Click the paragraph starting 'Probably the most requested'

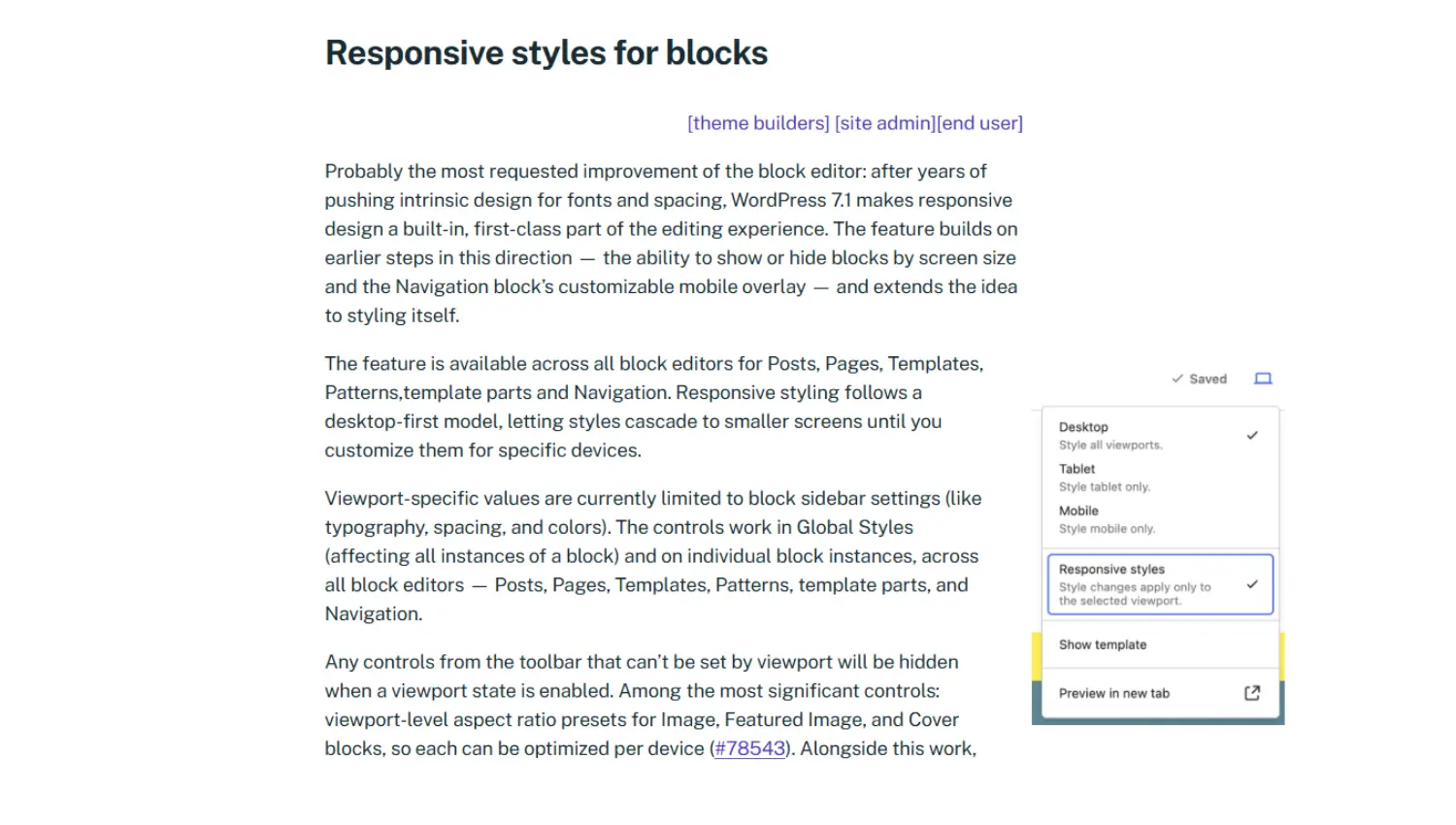pos(672,243)
